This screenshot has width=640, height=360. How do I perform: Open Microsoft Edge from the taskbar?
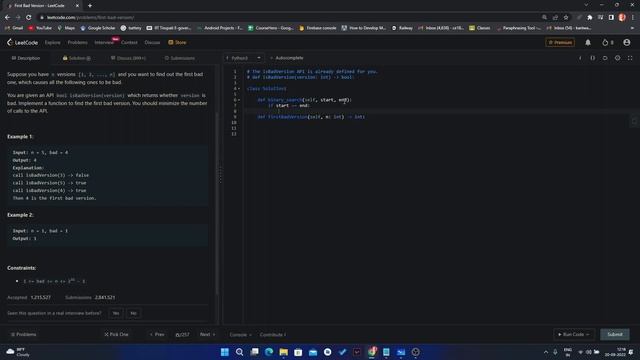pos(269,352)
